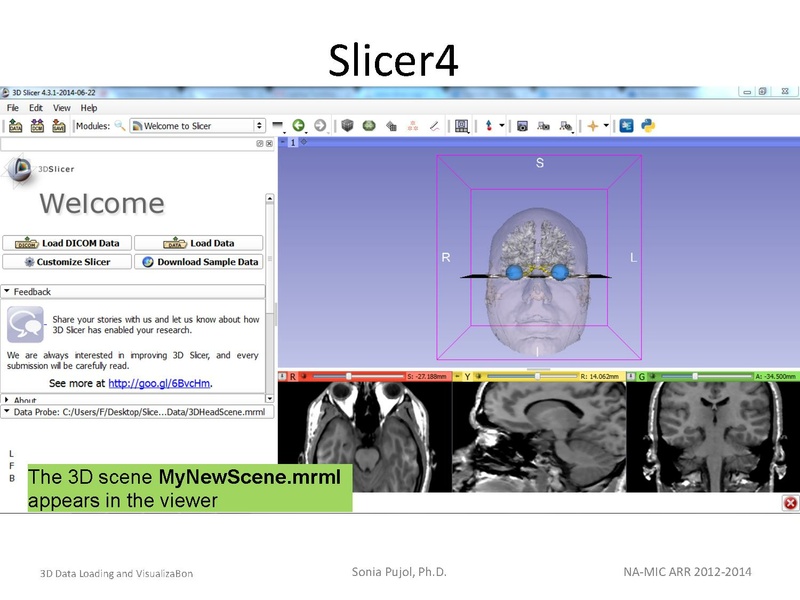Click the feedback speech bubble icon
The height and width of the screenshot is (600, 800).
[x=25, y=324]
